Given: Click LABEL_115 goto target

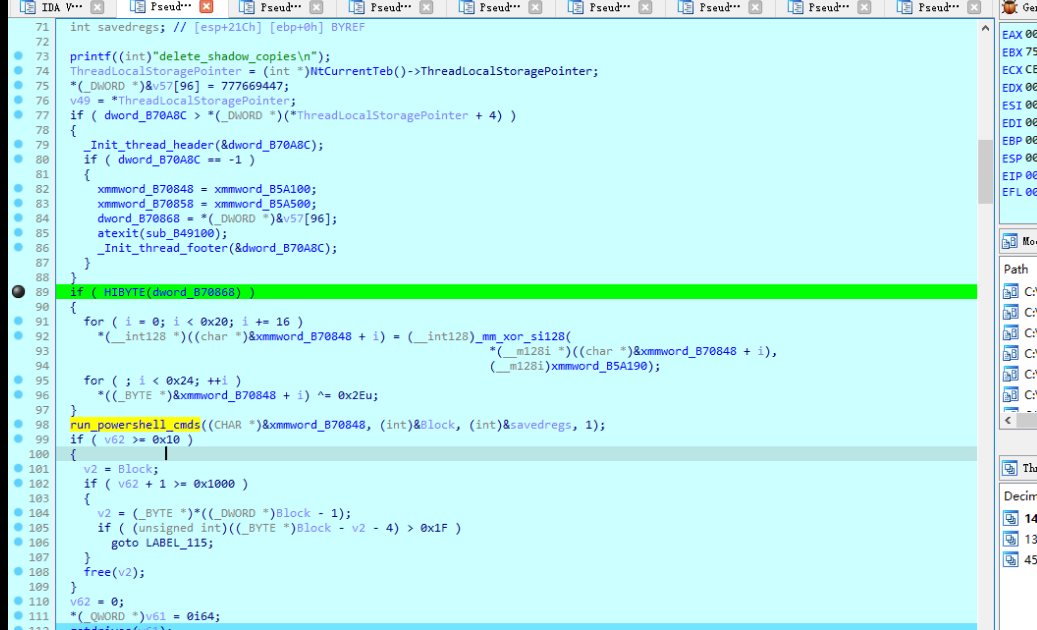Looking at the screenshot, I should (x=176, y=543).
